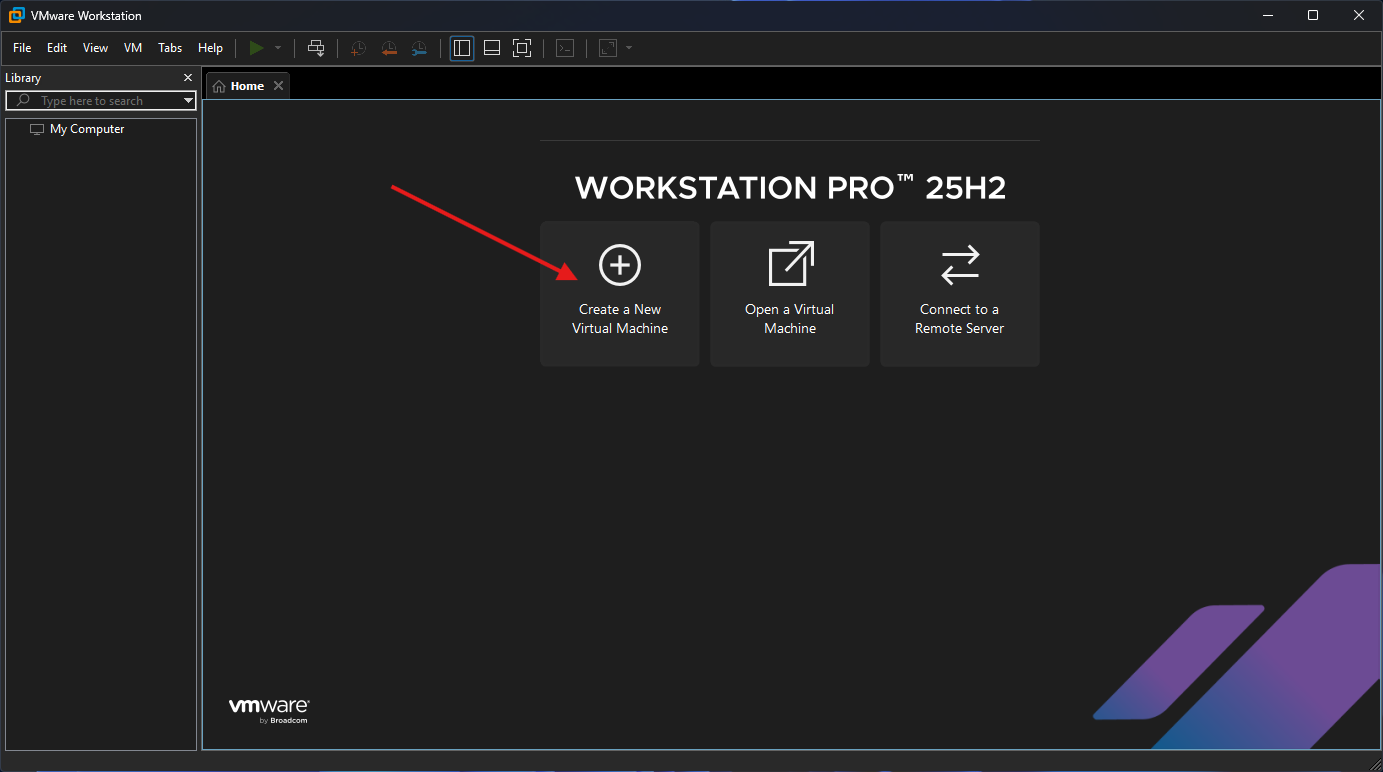
Task: Open Snapshot Manager wrench-clock icon
Action: click(x=419, y=48)
